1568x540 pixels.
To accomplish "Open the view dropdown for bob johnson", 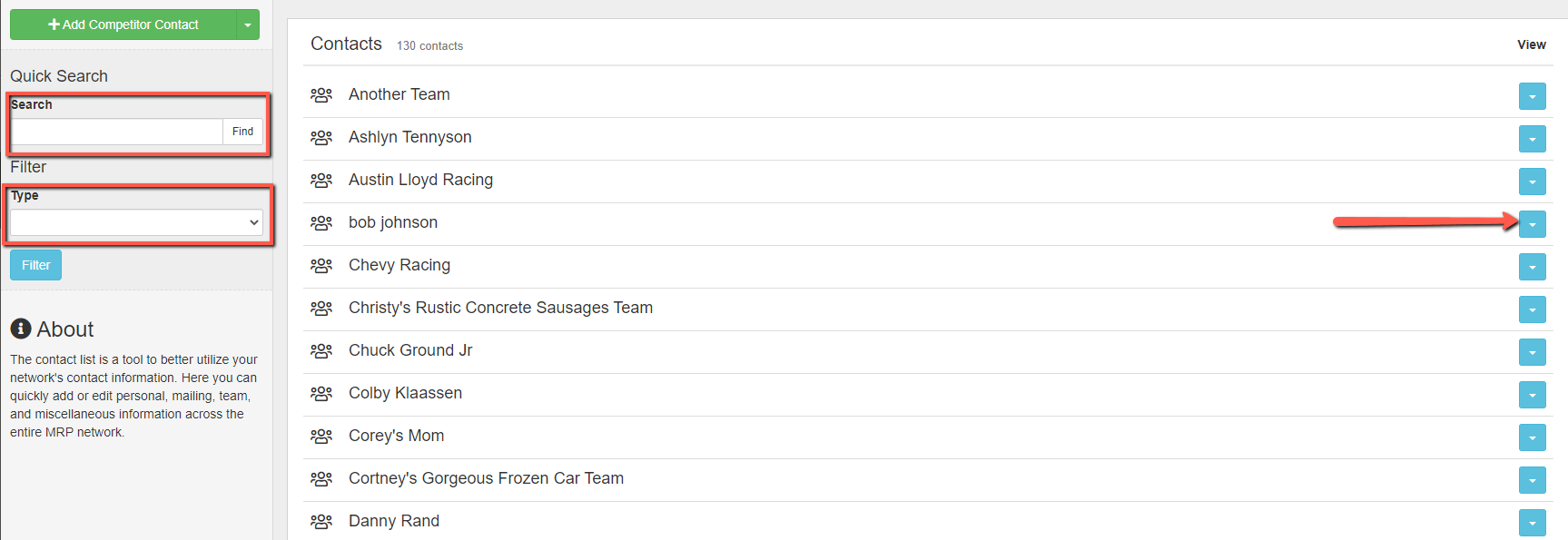I will click(1532, 224).
